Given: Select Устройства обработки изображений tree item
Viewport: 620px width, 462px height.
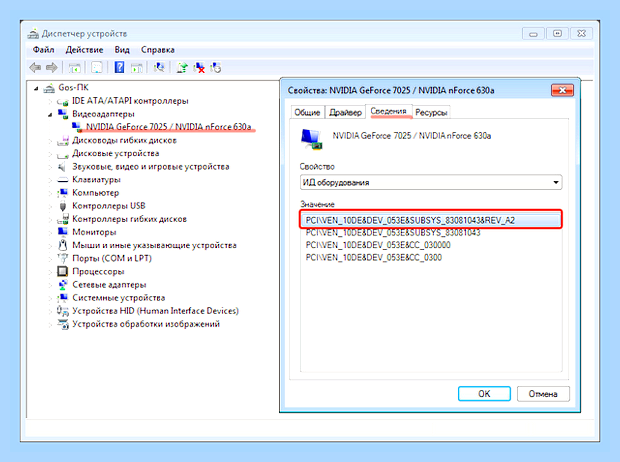Looking at the screenshot, I should point(146,324).
